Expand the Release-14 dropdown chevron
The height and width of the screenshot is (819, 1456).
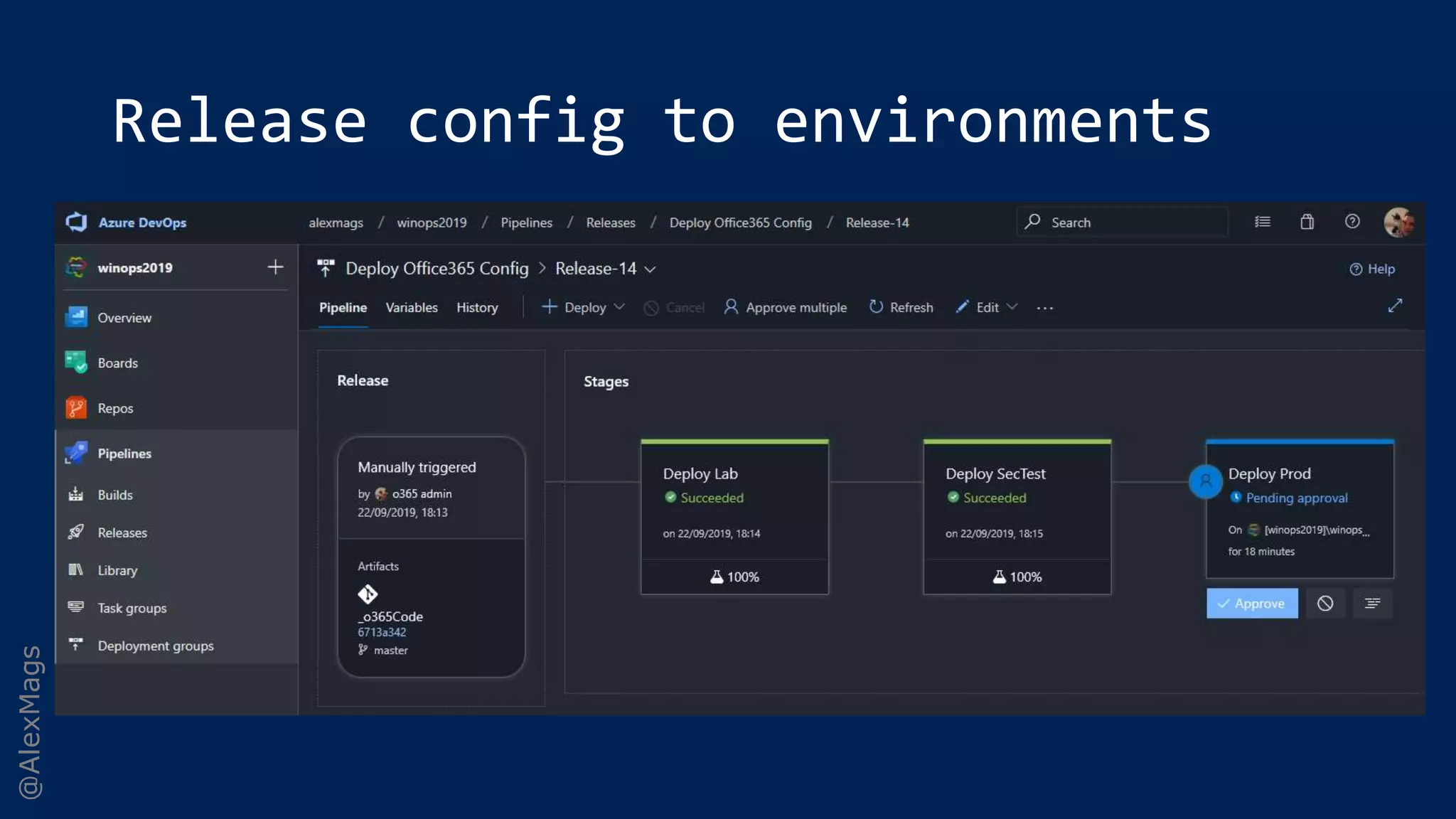650,269
